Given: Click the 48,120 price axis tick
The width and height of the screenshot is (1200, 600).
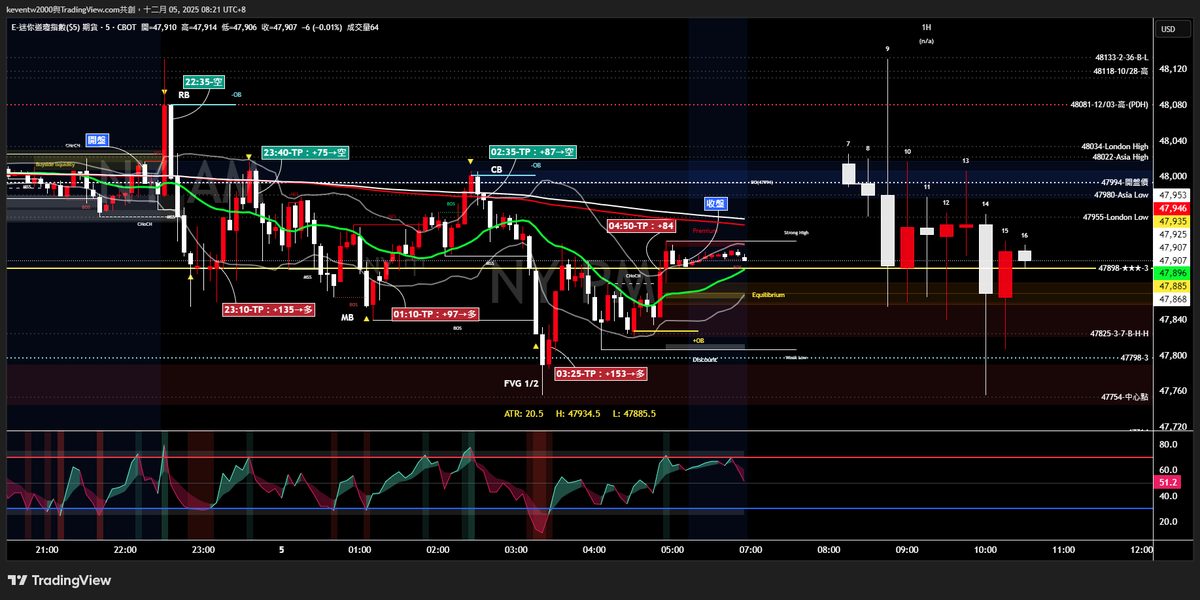Looking at the screenshot, I should click(x=1172, y=69).
